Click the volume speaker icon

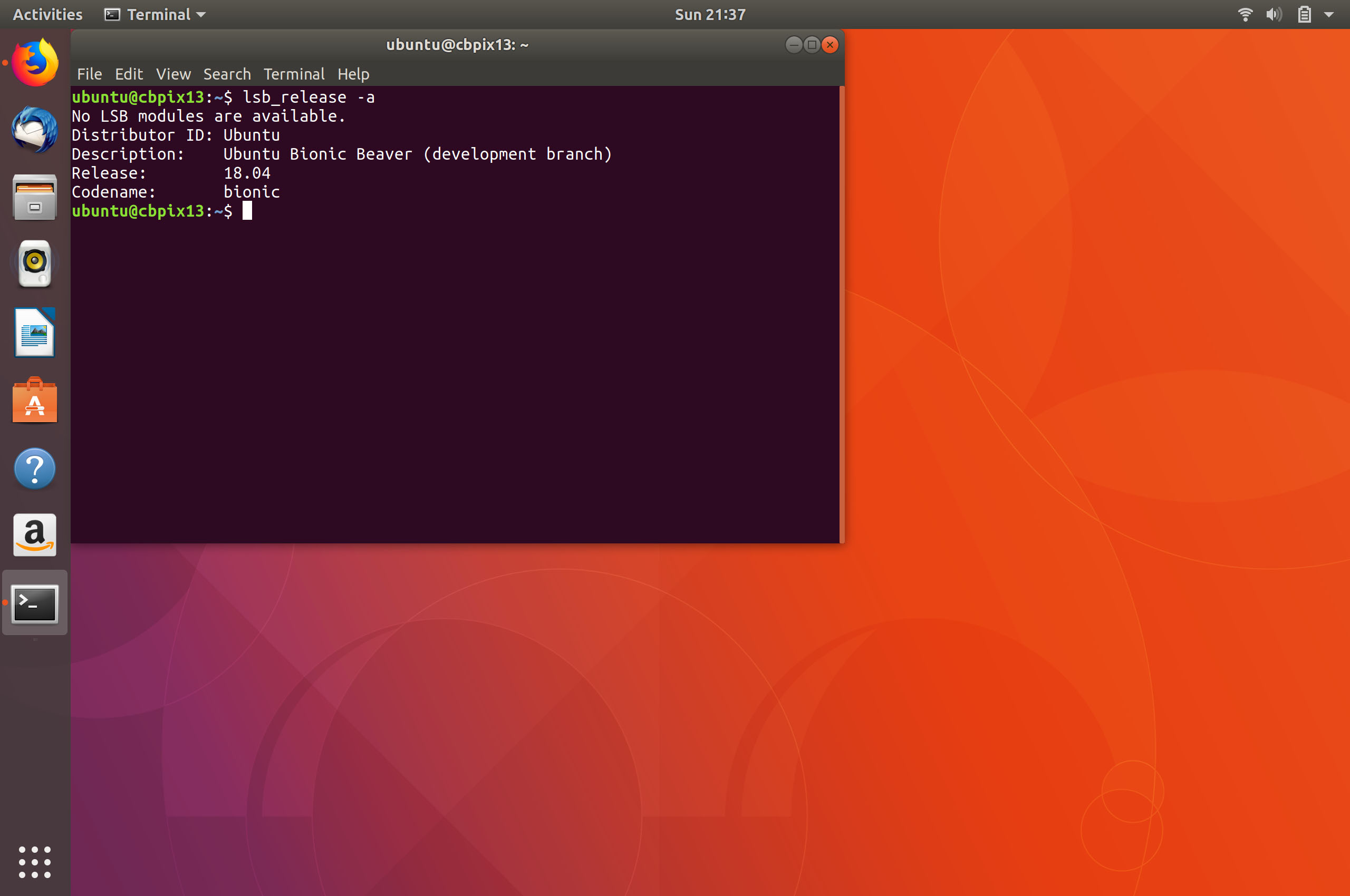1274,14
